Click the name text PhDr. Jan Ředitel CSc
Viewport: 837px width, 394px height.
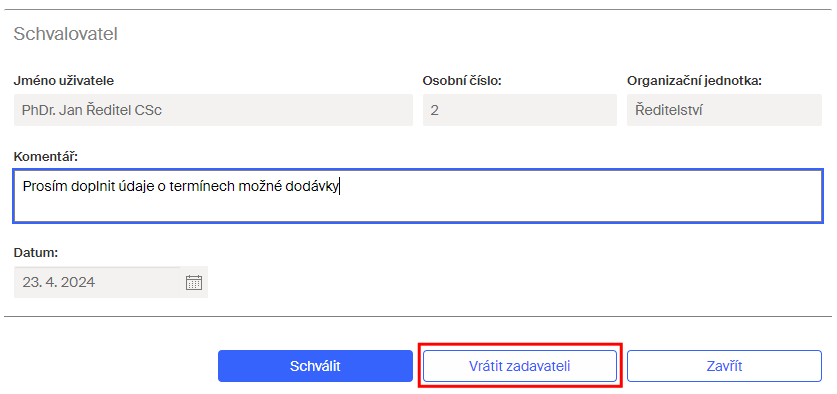(92, 111)
